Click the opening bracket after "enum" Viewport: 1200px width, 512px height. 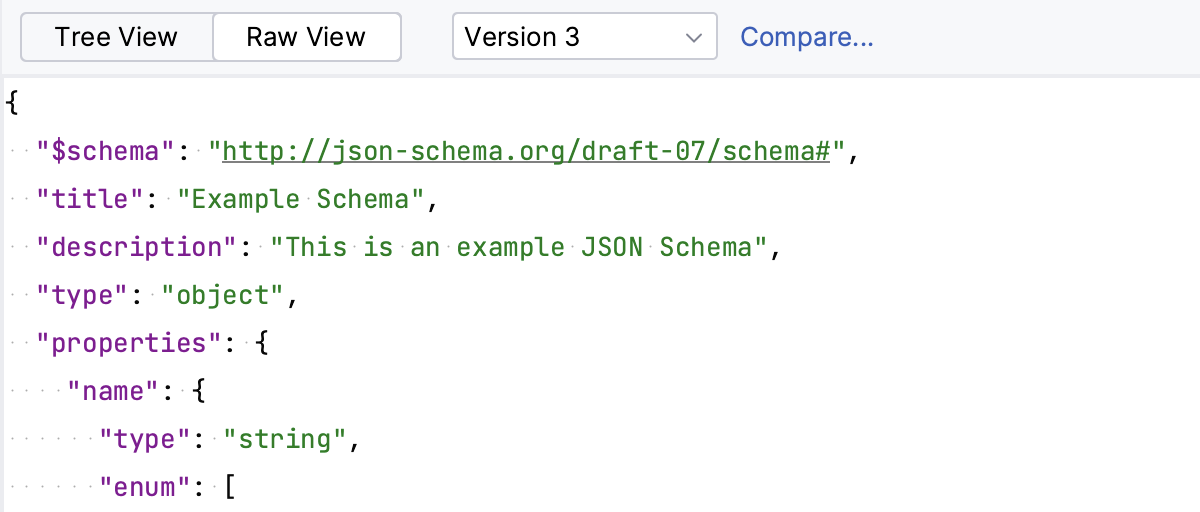[231, 487]
